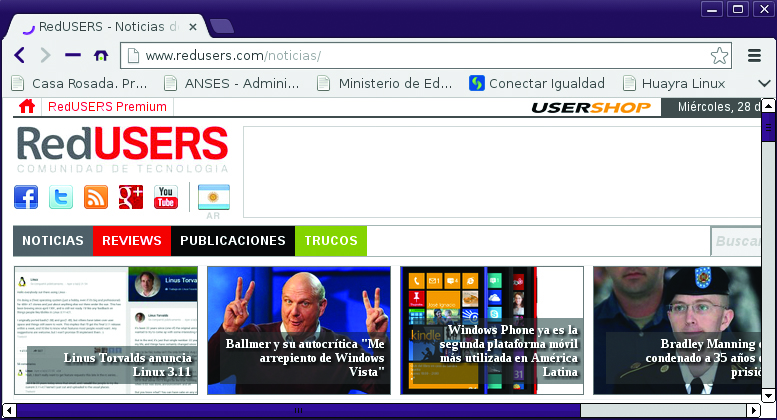The image size is (777, 420).
Task: Click the red home icon on site
Action: pyautogui.click(x=27, y=106)
